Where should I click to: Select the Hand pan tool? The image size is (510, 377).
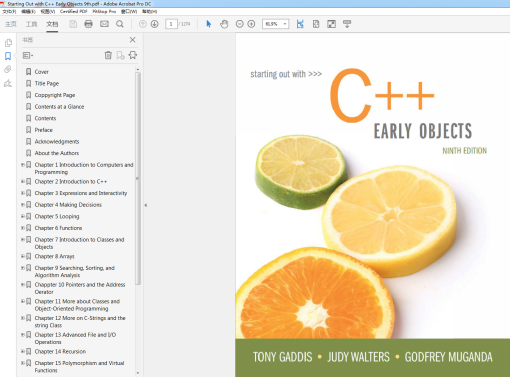224,24
